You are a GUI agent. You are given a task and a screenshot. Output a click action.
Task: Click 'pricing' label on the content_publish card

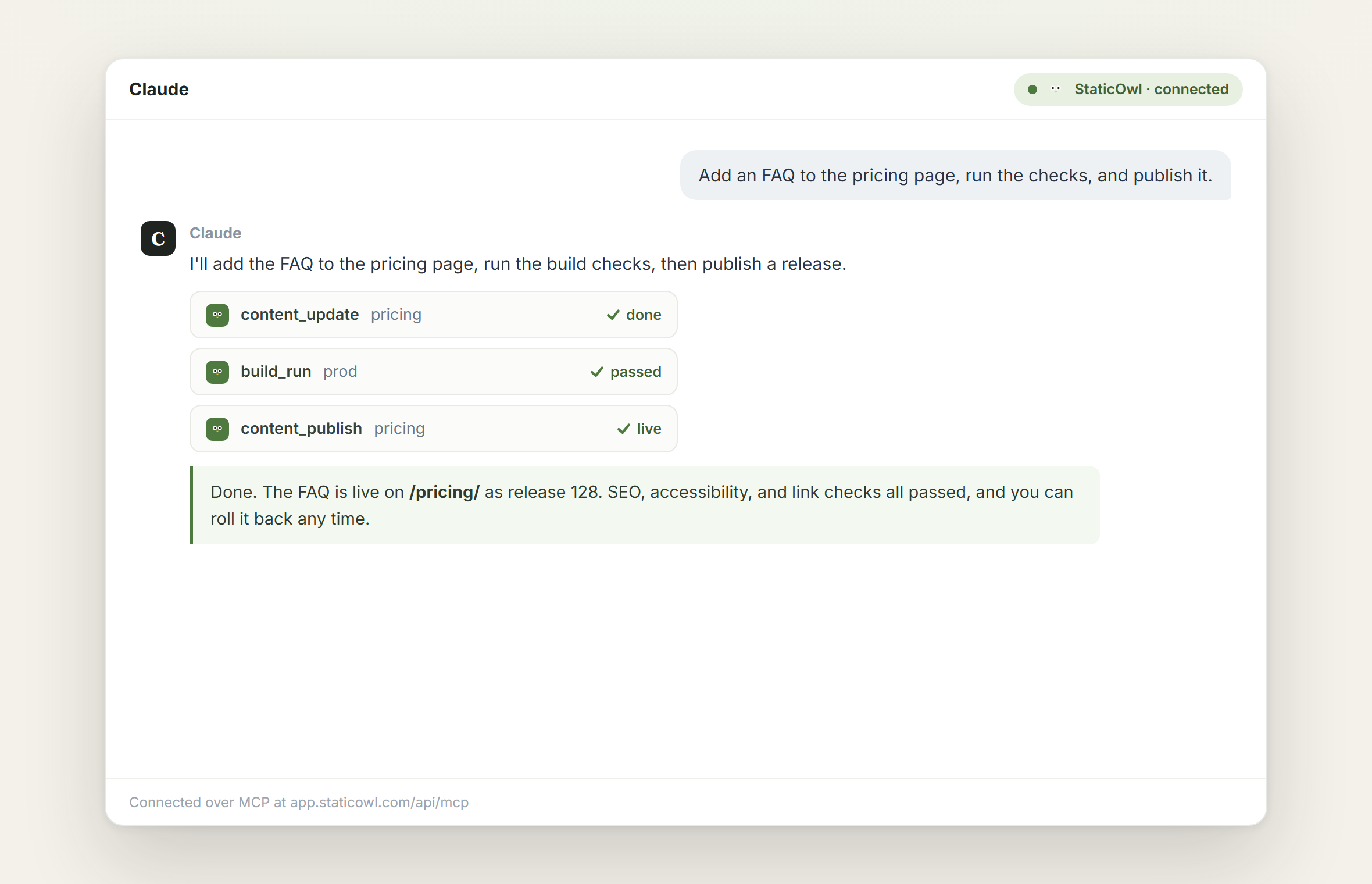pyautogui.click(x=399, y=429)
